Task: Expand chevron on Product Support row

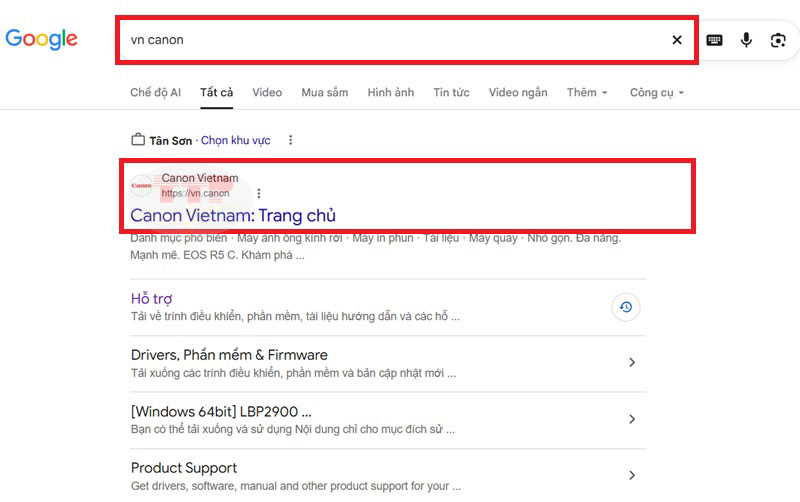Action: (632, 475)
